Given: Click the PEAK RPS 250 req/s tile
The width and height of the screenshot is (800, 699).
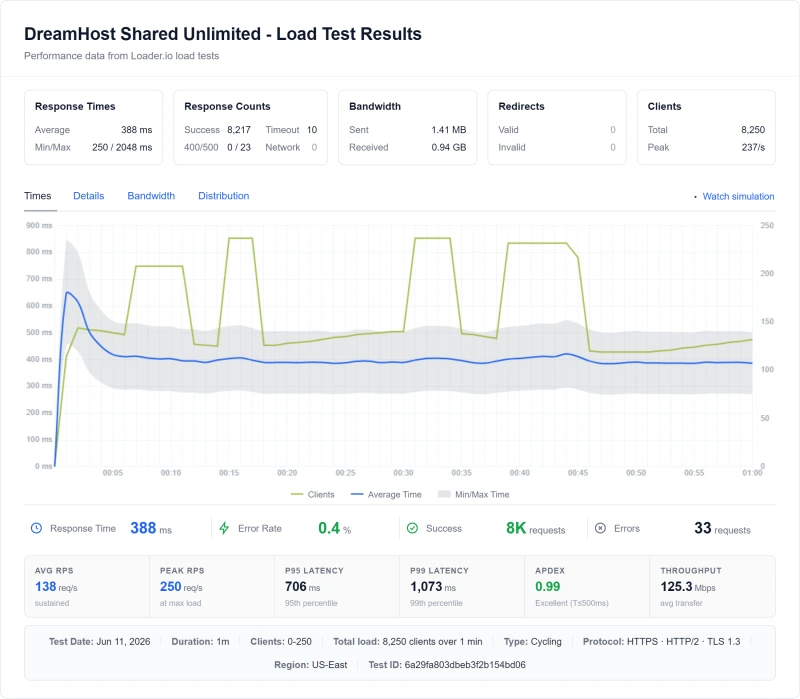Looking at the screenshot, I should coord(212,587).
